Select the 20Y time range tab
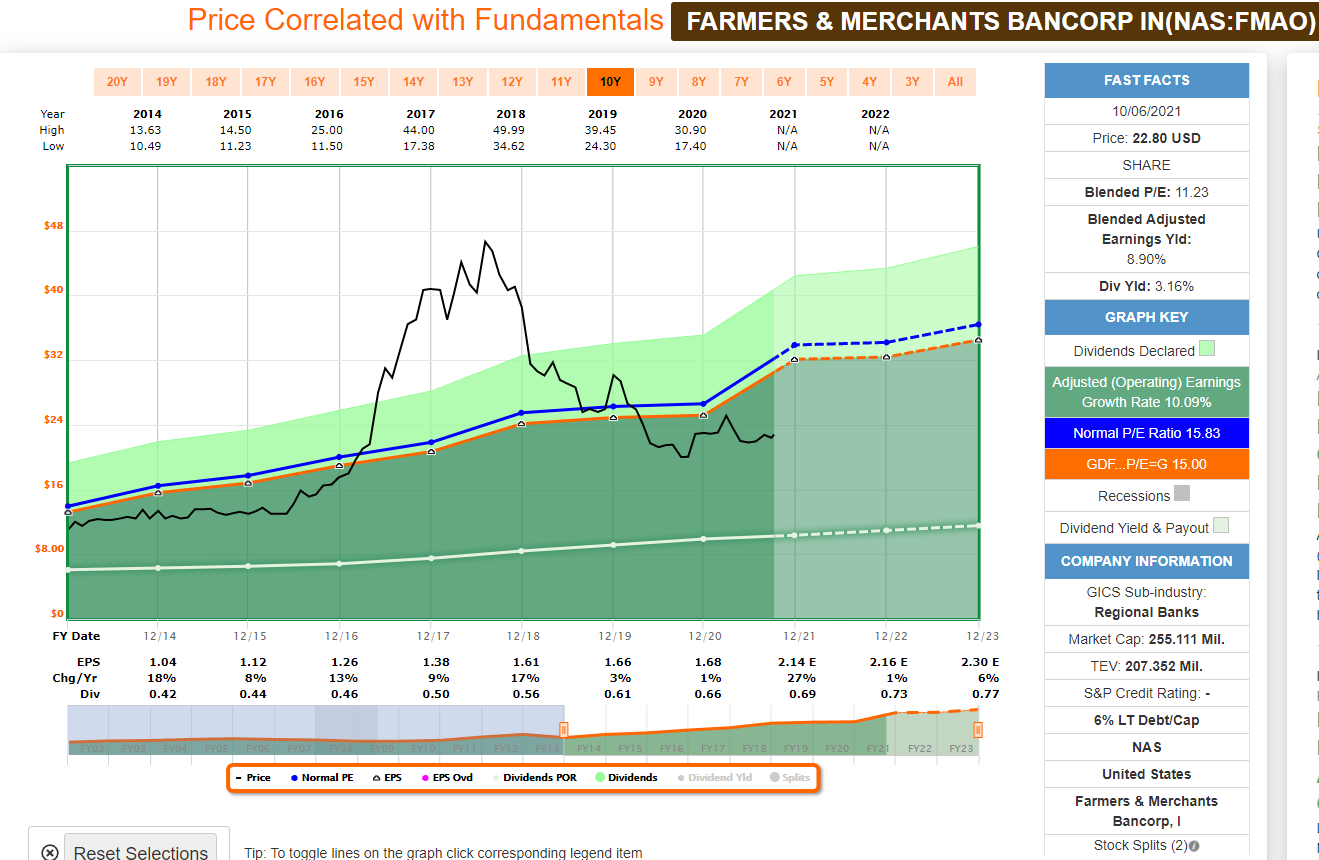 (x=117, y=82)
